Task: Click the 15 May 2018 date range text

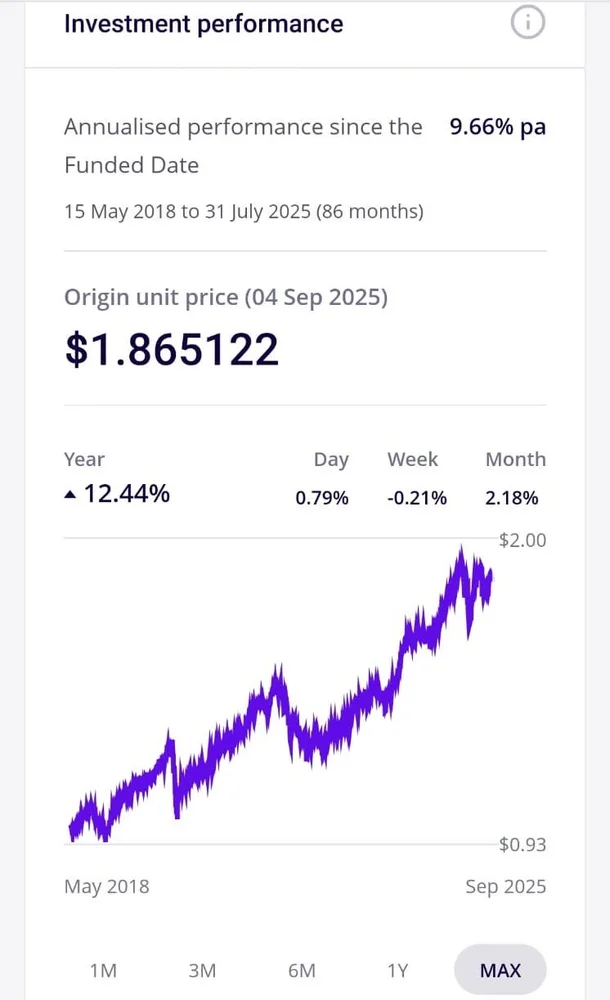Action: [243, 212]
